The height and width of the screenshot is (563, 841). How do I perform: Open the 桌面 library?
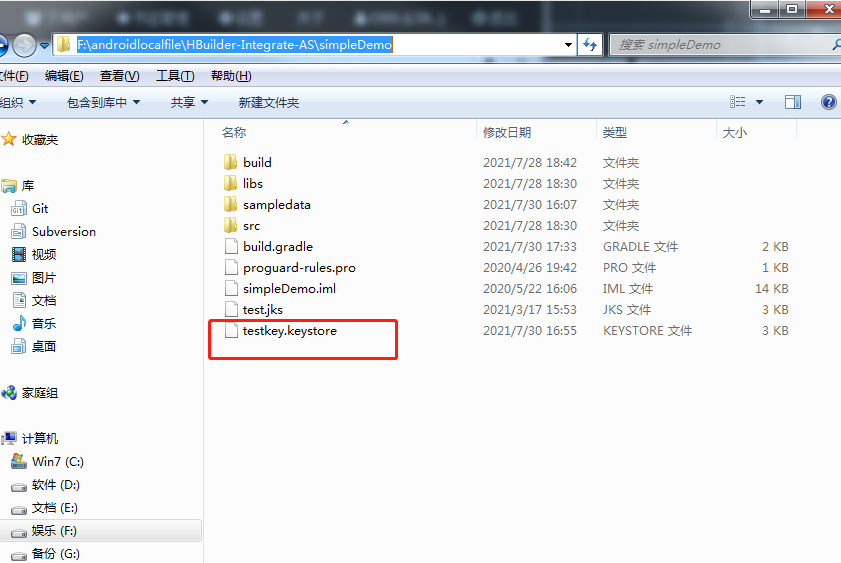coord(44,346)
